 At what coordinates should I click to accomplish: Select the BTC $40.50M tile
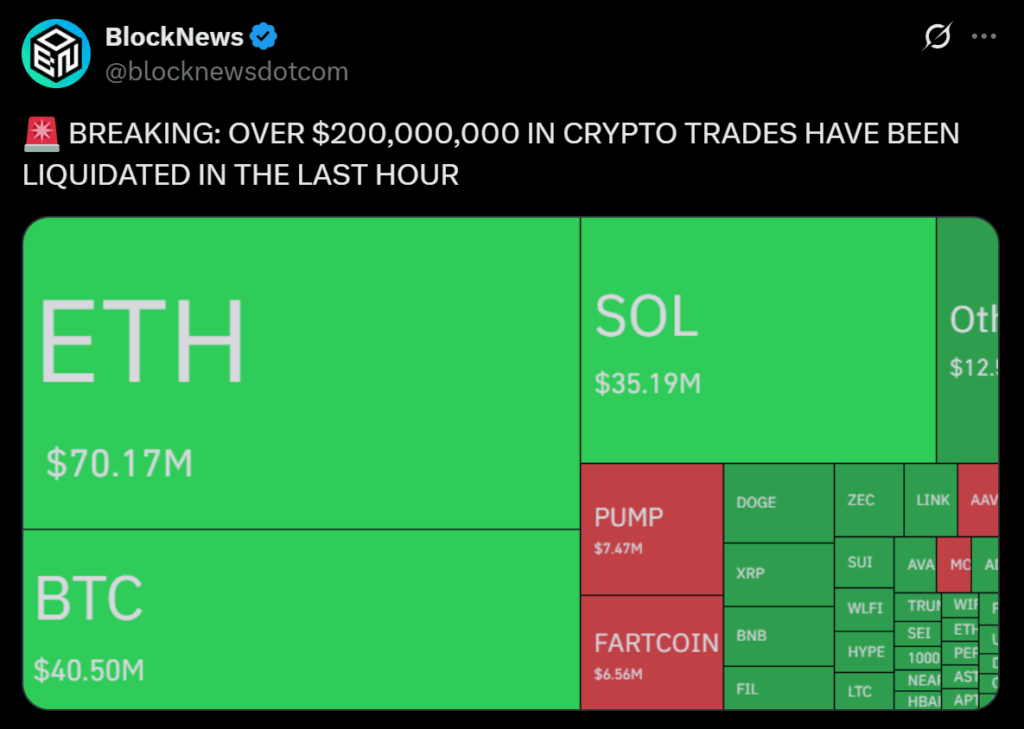tap(300, 620)
